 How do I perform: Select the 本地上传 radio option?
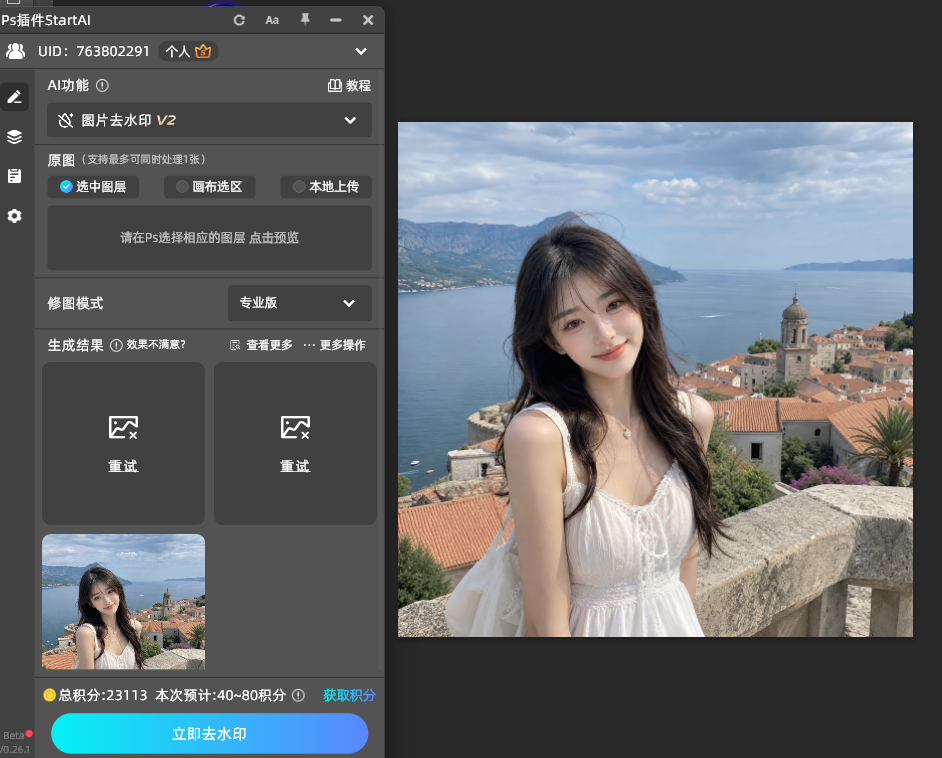tap(326, 187)
